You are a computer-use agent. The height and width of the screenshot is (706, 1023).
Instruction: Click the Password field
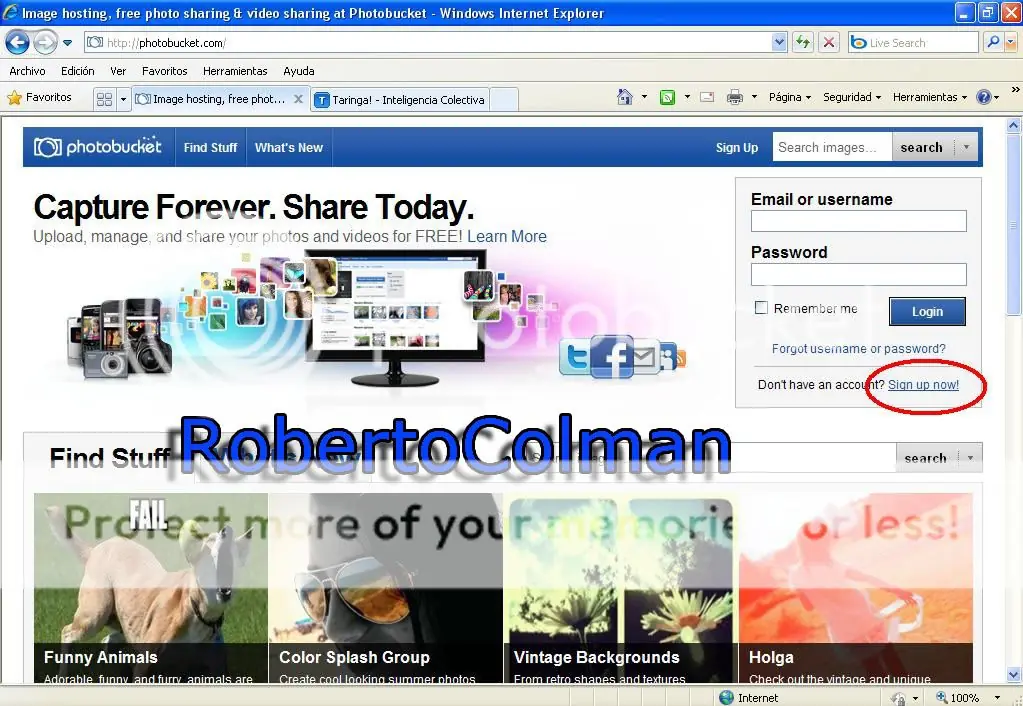pos(859,275)
